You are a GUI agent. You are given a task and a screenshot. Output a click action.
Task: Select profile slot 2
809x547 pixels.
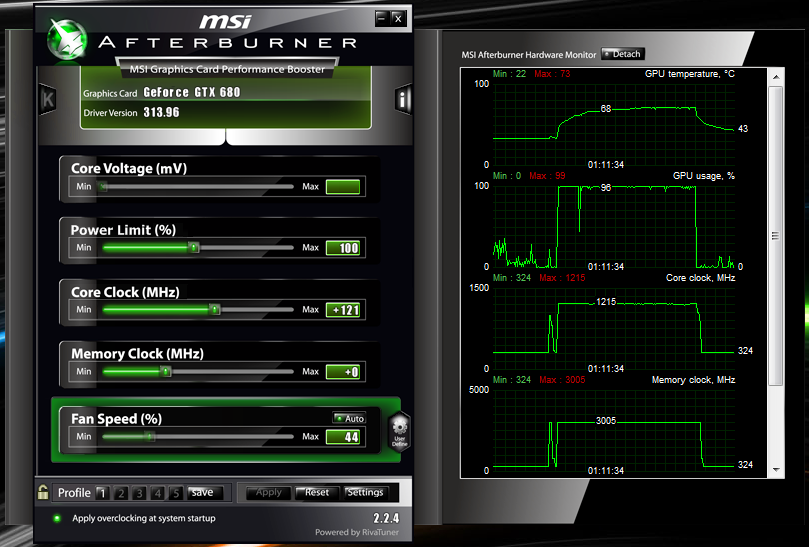click(x=121, y=493)
